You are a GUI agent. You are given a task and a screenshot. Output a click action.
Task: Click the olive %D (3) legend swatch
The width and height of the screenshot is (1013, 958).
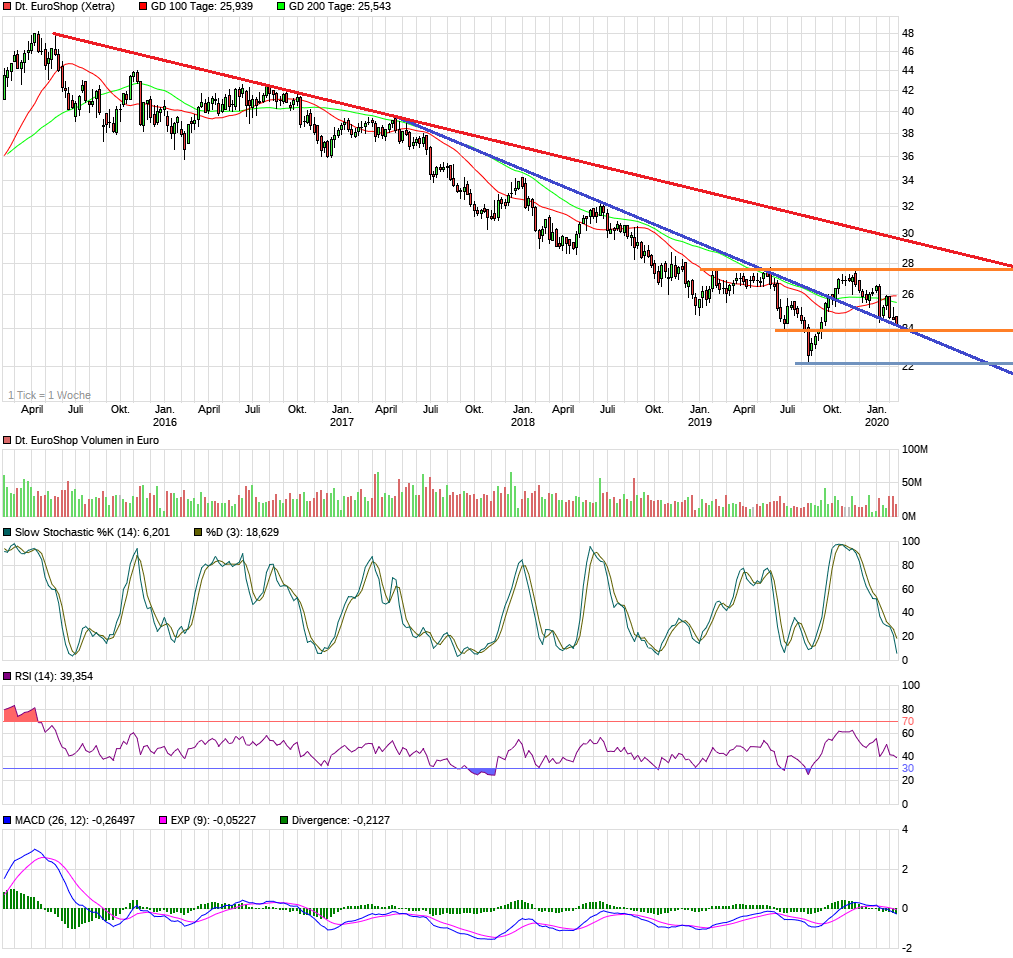[x=198, y=533]
